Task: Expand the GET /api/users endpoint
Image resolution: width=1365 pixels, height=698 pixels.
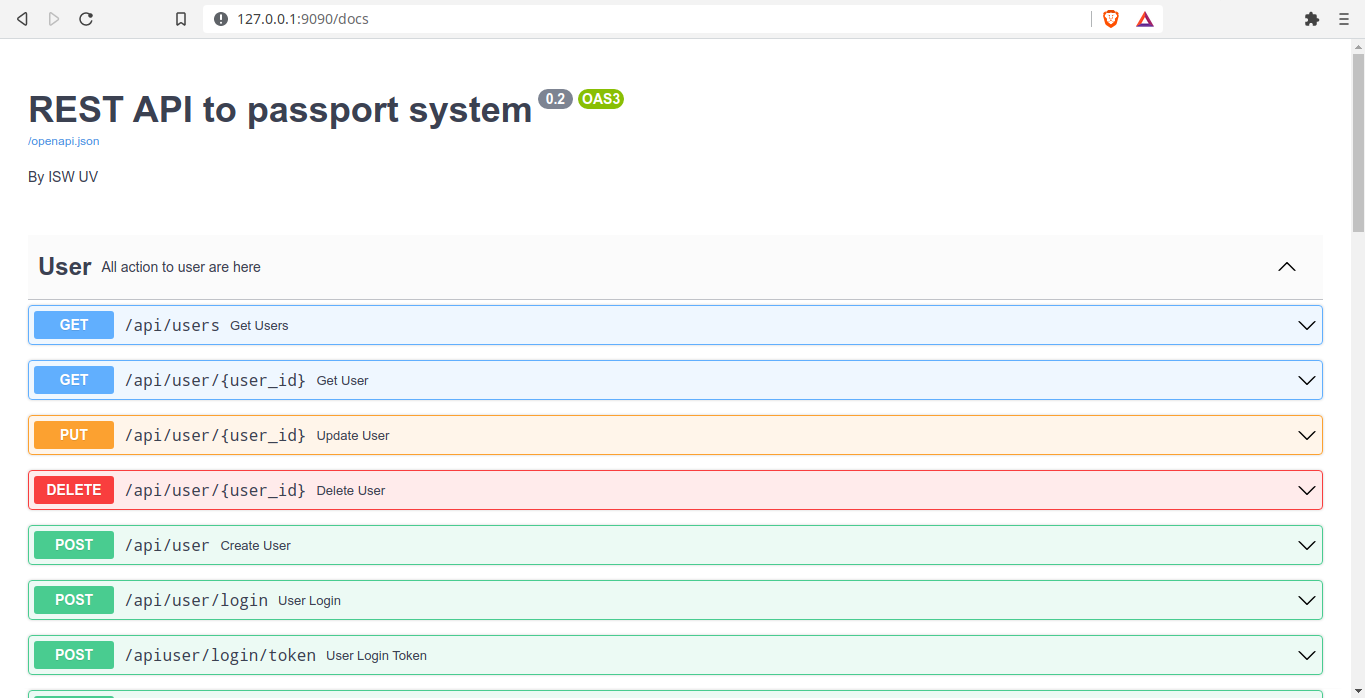Action: [1306, 324]
